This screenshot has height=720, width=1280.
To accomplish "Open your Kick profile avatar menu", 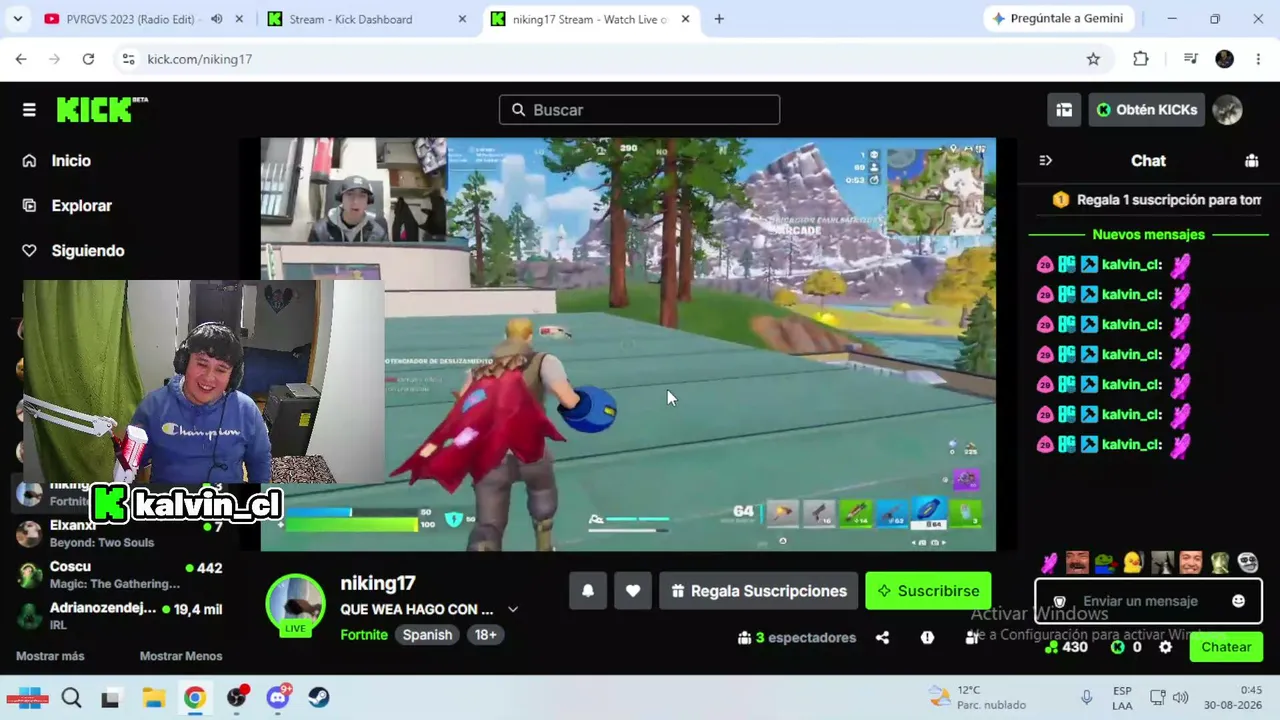I will click(1227, 110).
